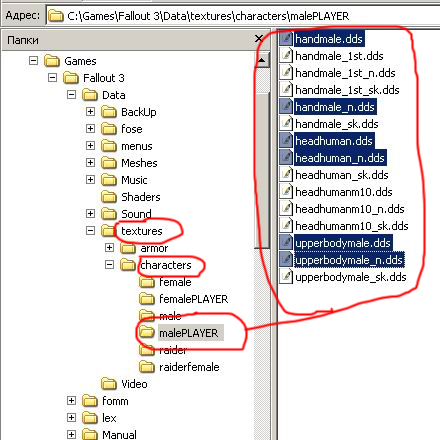Expand the BackUp folder node
Viewport: 440px width, 440px height.
90,111
